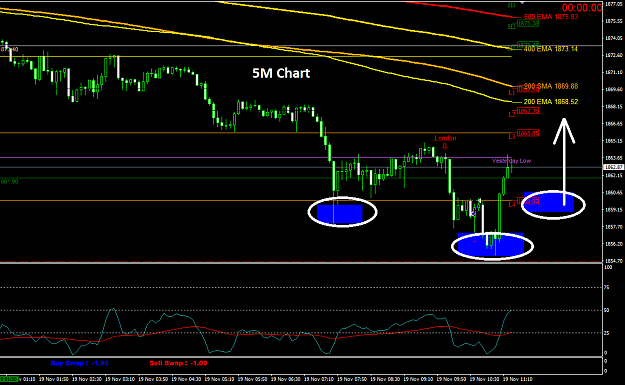Click 1872.60 on the price scale
Image resolution: width=625 pixels, height=385 pixels.
(x=614, y=55)
